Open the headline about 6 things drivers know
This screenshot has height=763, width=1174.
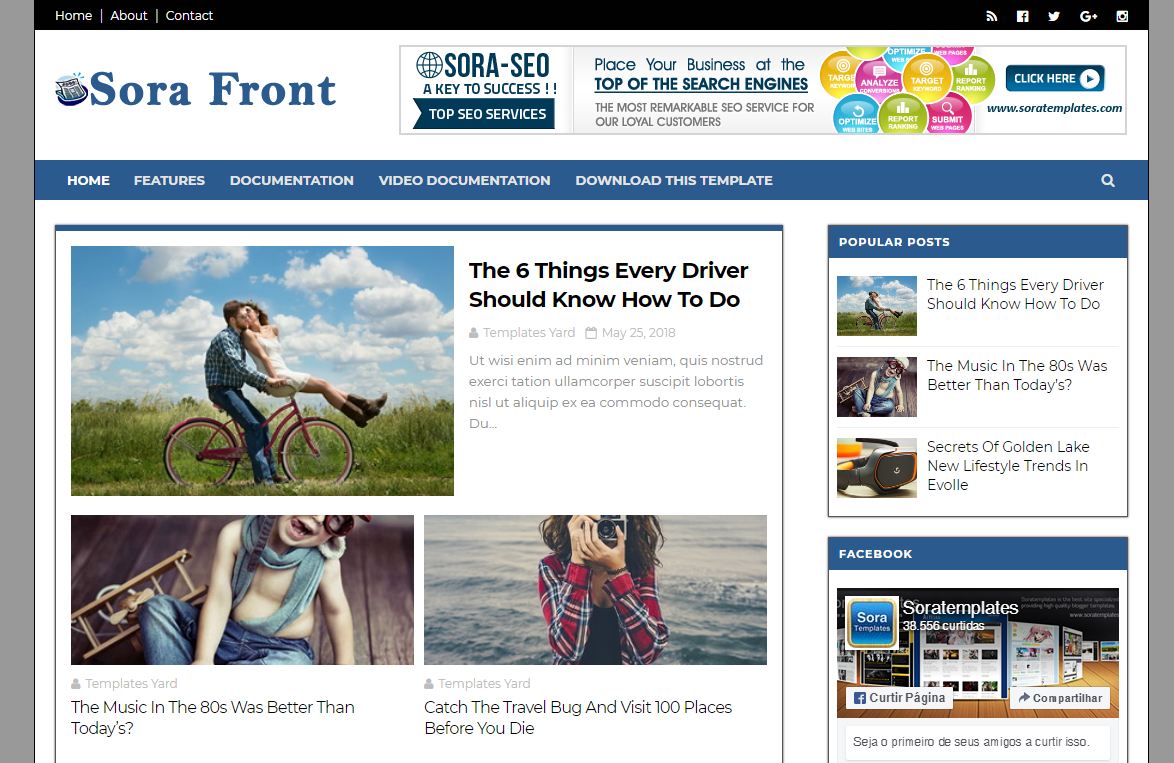[x=609, y=285]
